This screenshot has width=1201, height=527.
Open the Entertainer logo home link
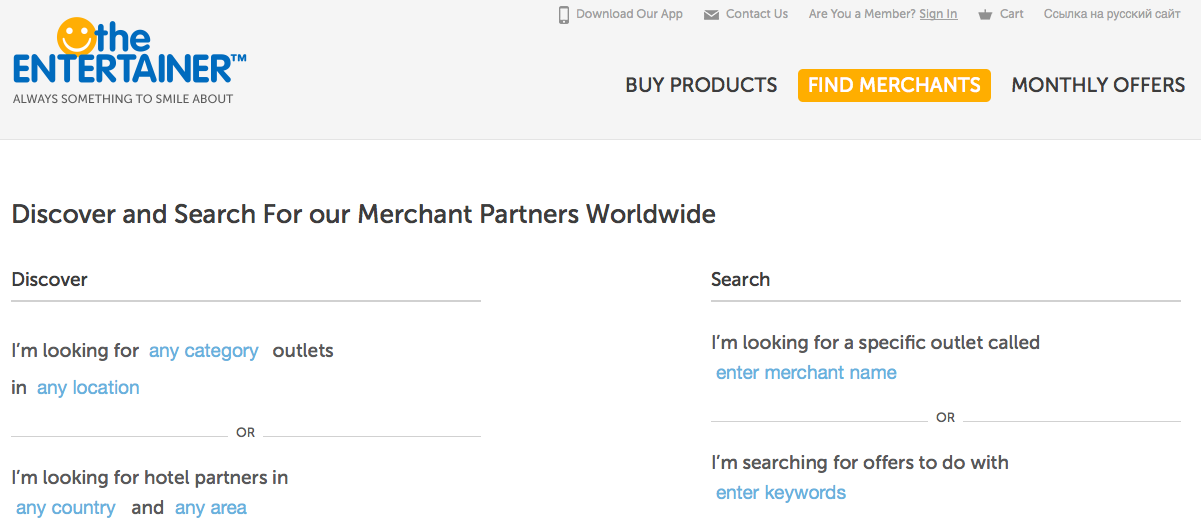click(x=129, y=61)
